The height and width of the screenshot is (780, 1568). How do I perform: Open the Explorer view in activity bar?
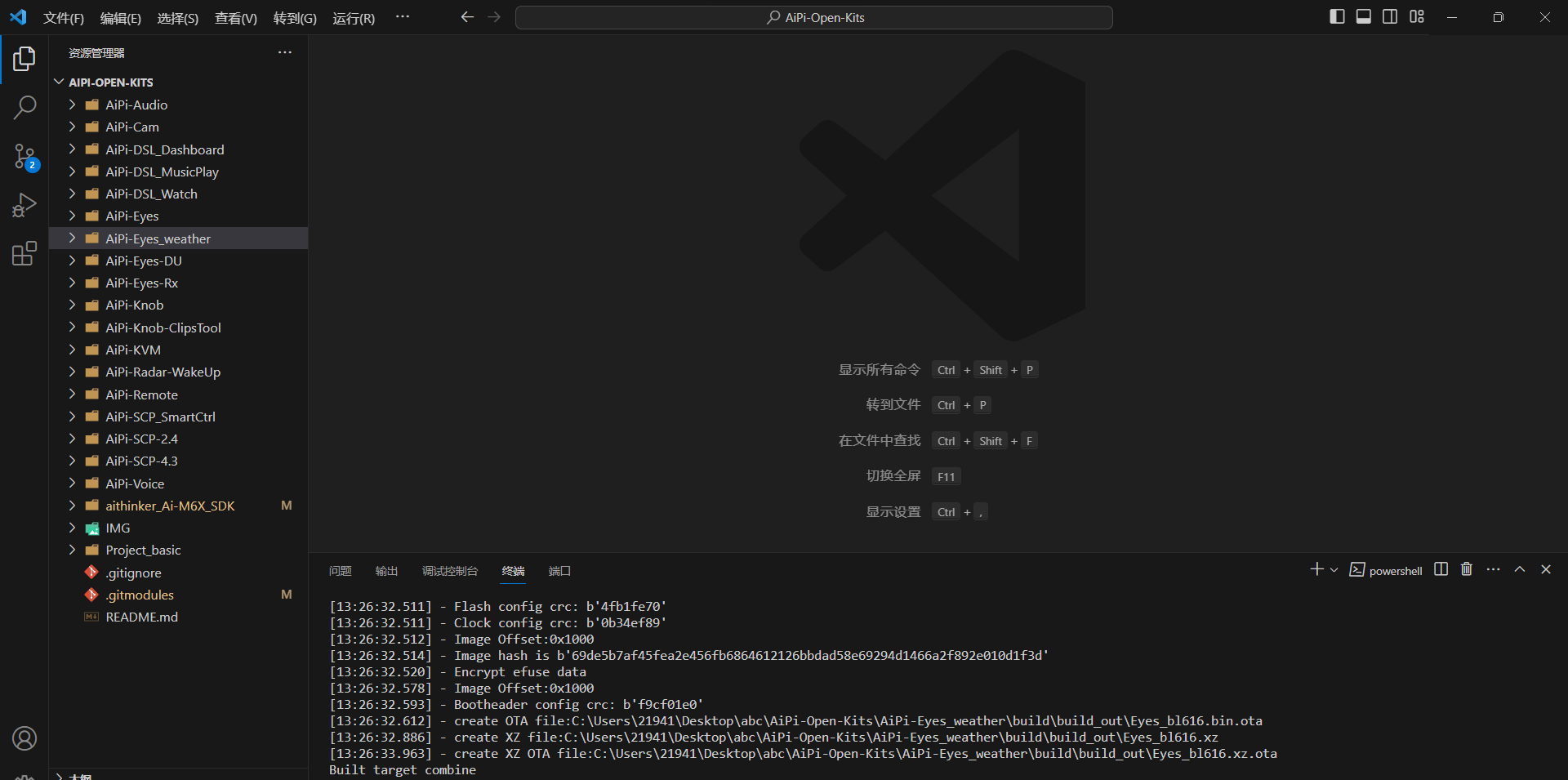24,59
